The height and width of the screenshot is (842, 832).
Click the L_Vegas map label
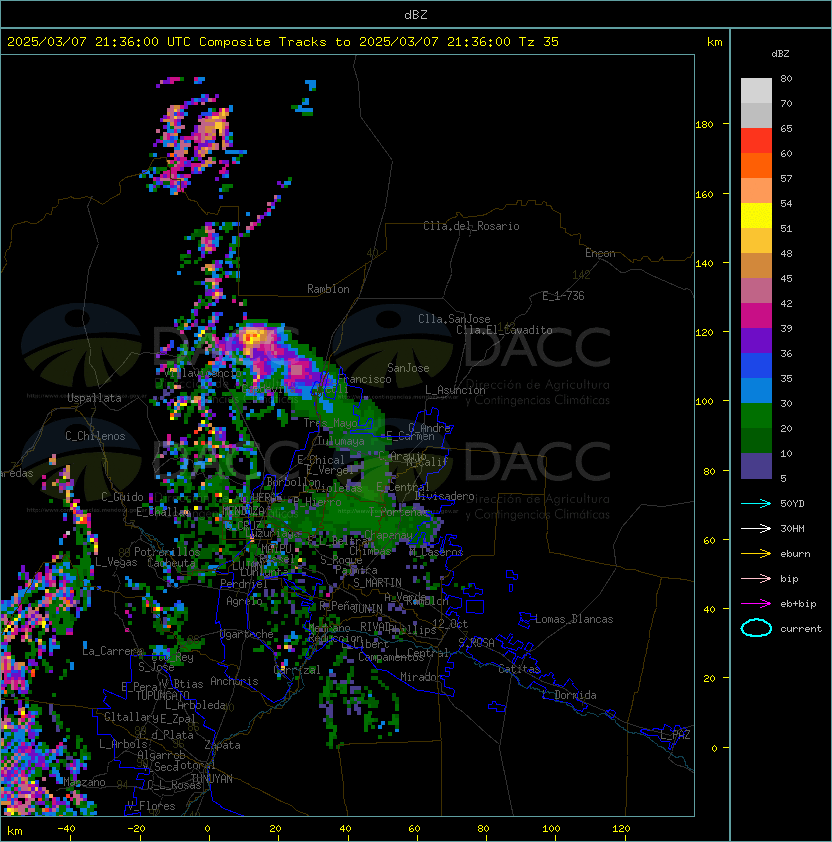[x=116, y=562]
